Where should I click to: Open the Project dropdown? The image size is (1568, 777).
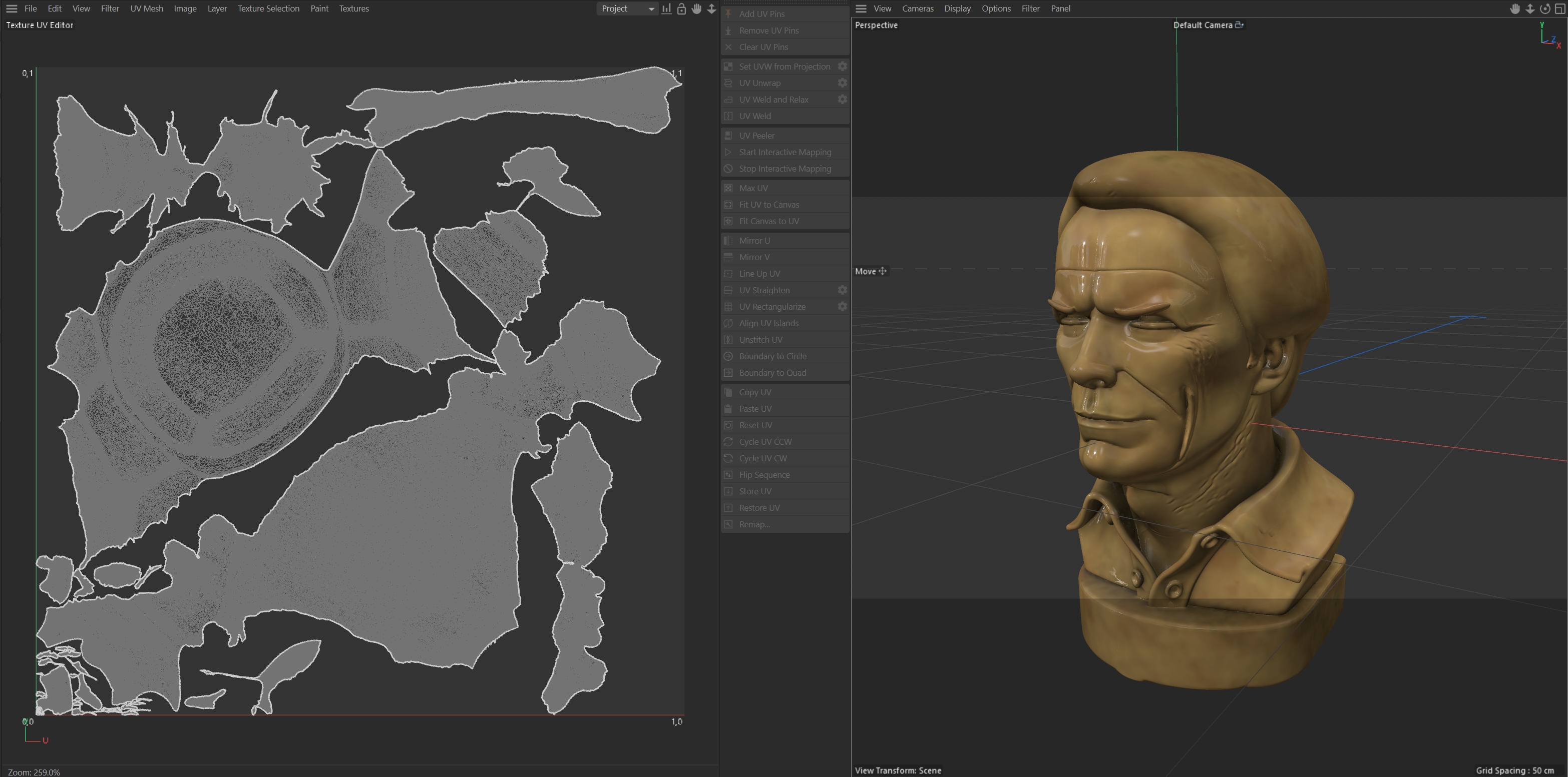click(x=626, y=9)
